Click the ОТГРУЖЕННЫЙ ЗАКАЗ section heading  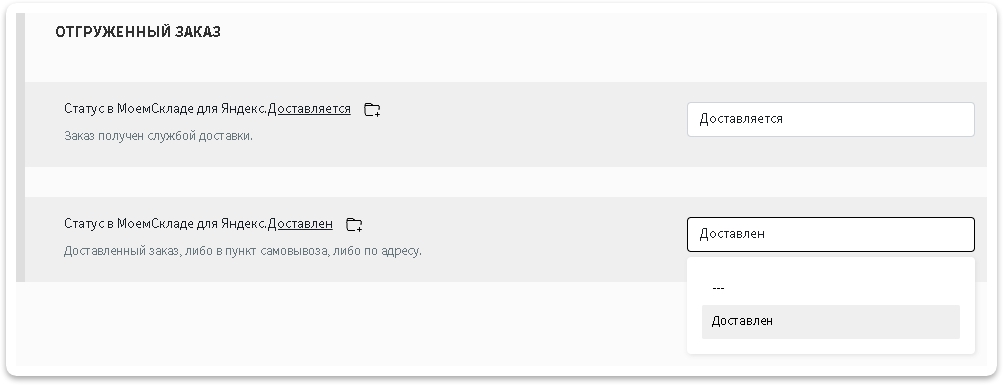[138, 32]
